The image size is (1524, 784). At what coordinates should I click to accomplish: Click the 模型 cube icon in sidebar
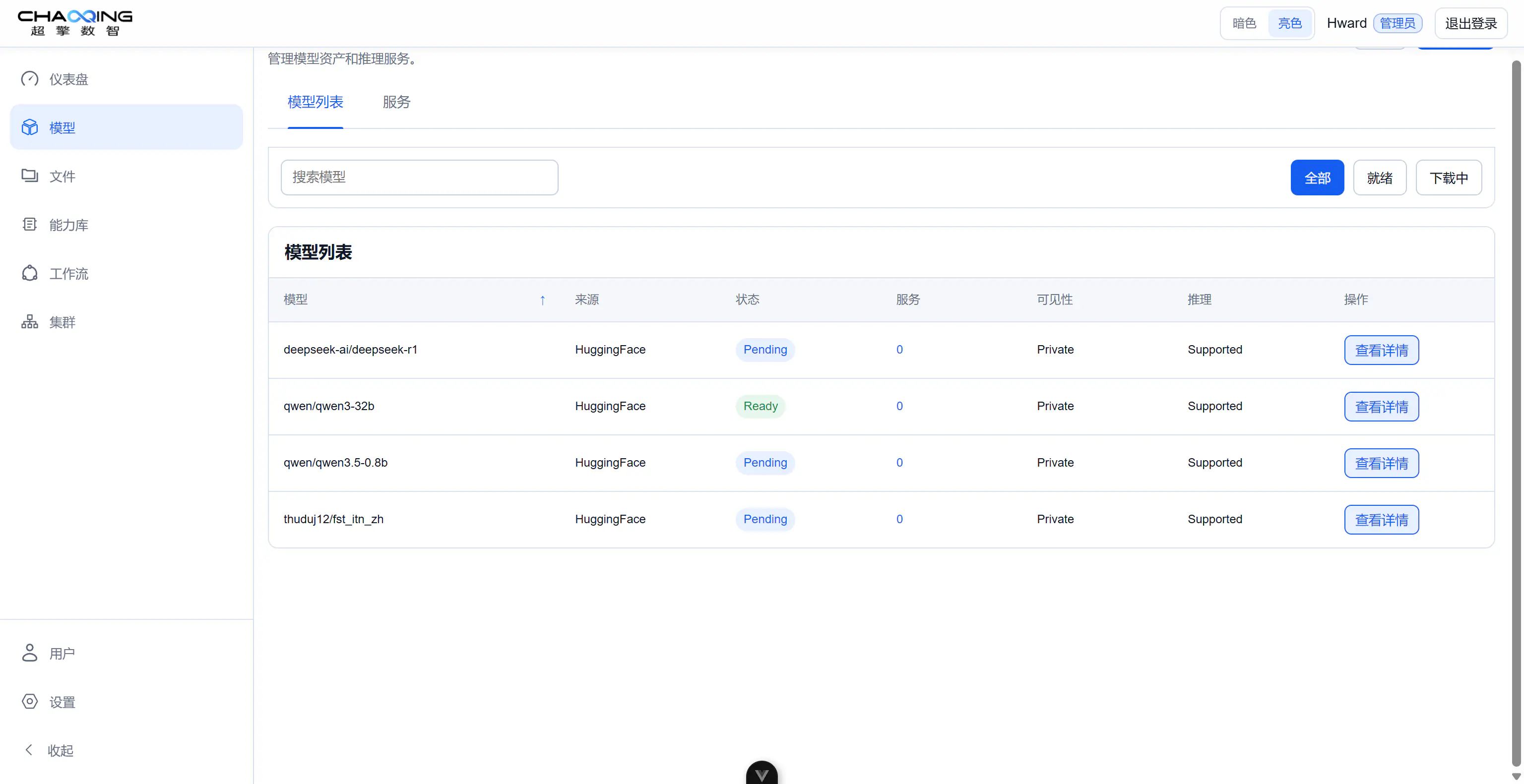click(x=30, y=127)
